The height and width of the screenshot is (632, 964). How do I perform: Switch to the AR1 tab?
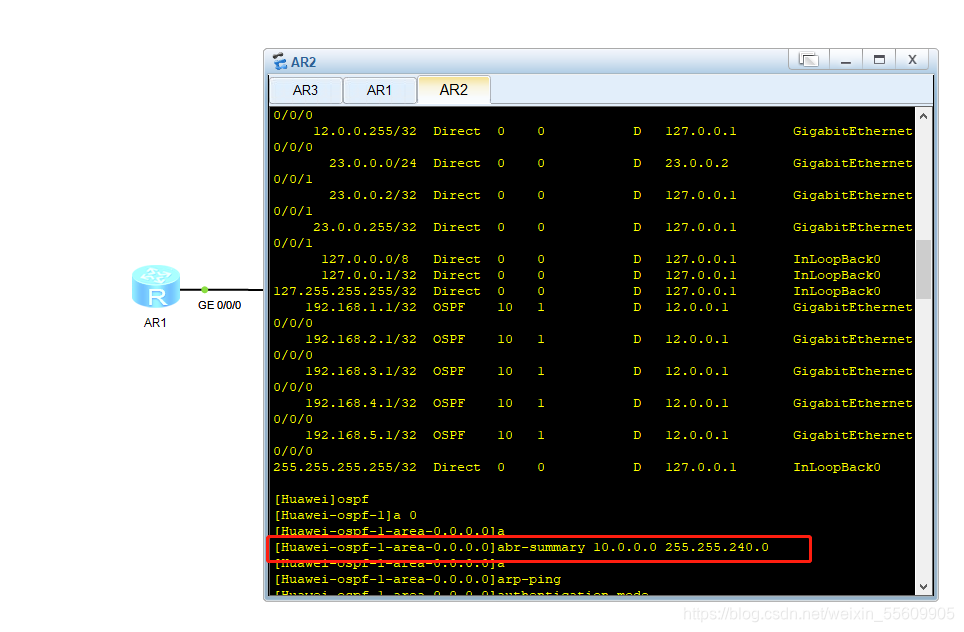379,90
